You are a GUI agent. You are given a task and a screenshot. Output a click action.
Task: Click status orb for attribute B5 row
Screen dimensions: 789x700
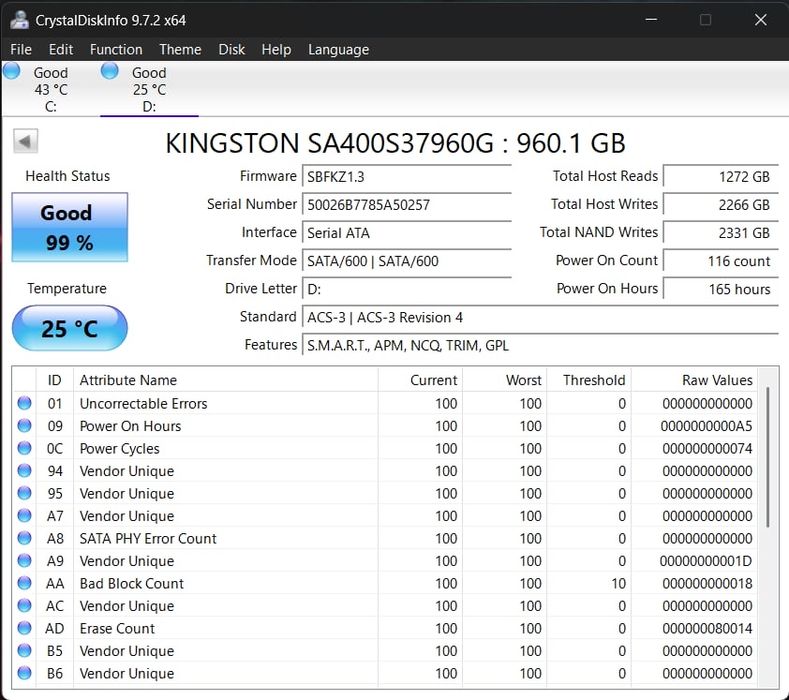click(x=24, y=650)
